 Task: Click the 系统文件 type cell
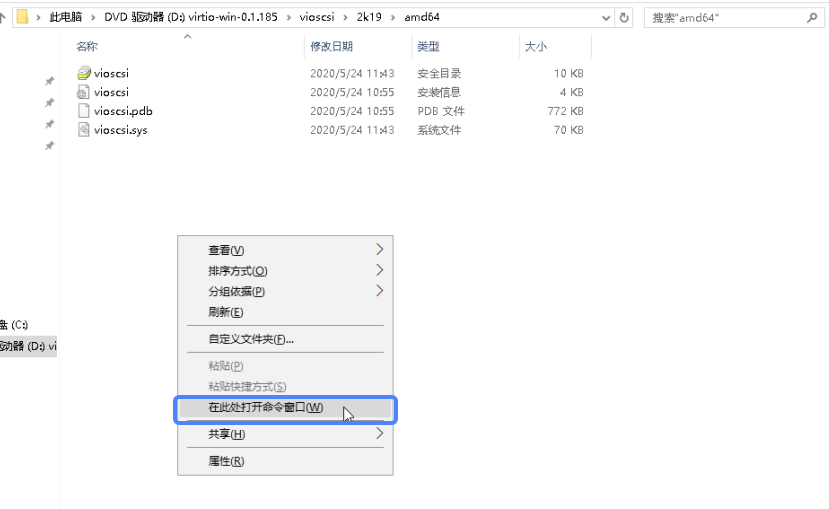tap(439, 130)
